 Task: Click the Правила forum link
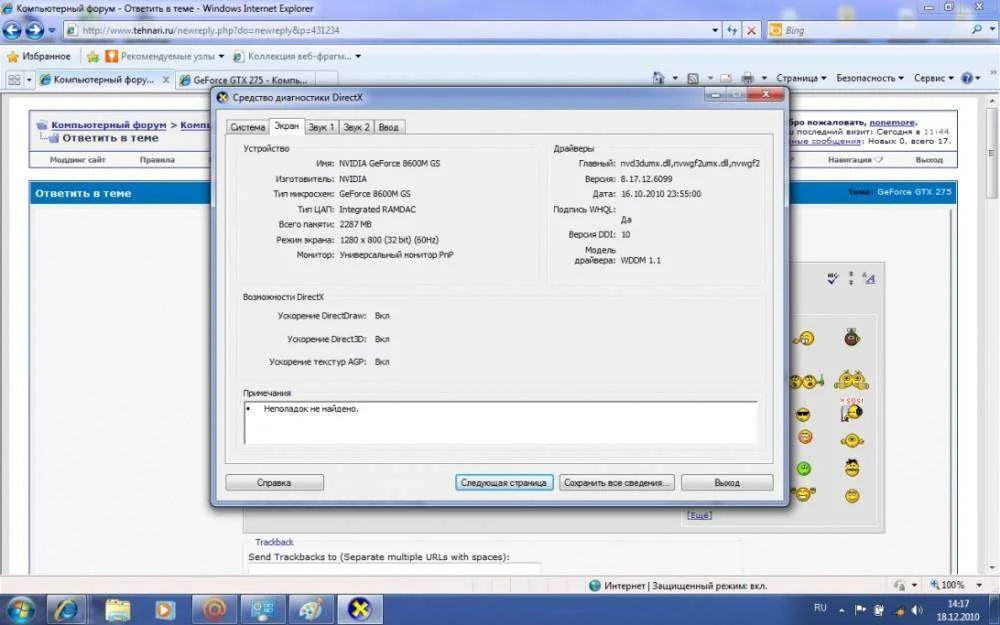pos(157,159)
